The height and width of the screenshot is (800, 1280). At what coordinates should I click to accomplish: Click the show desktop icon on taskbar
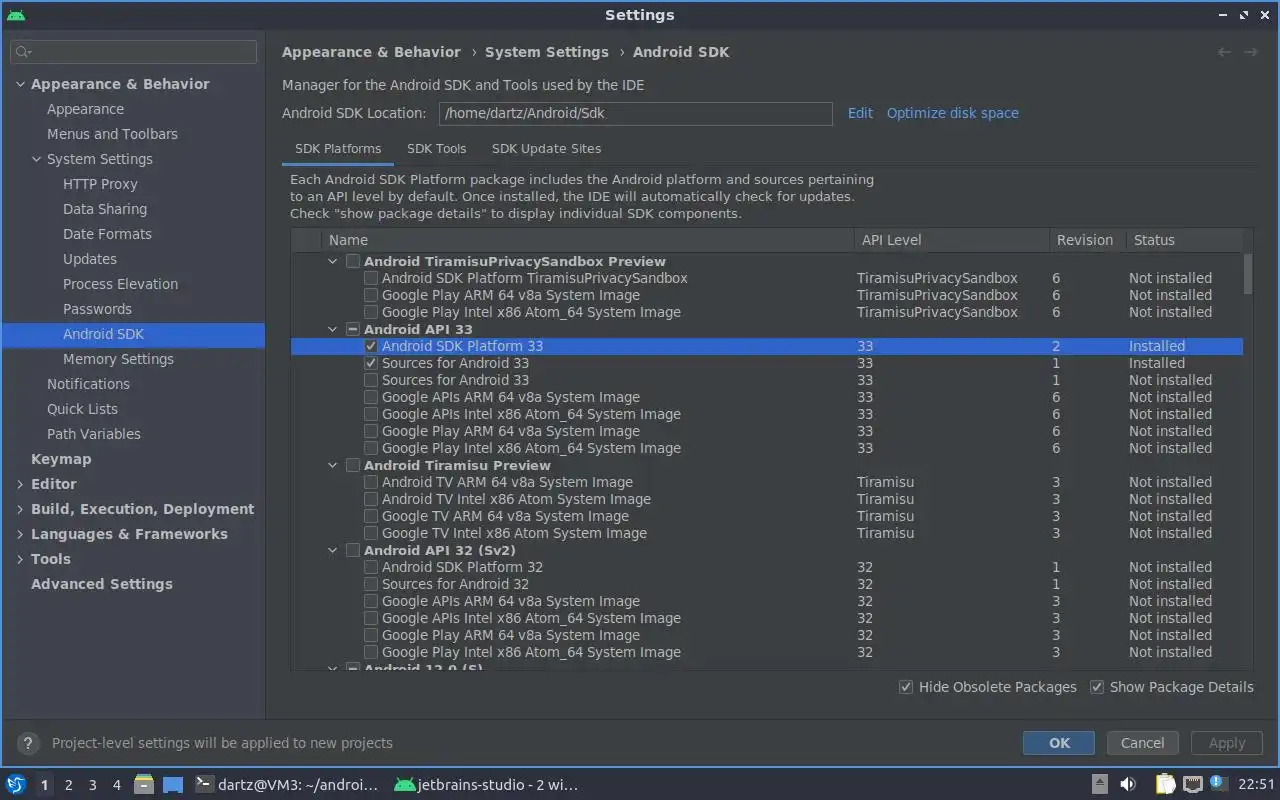(173, 784)
